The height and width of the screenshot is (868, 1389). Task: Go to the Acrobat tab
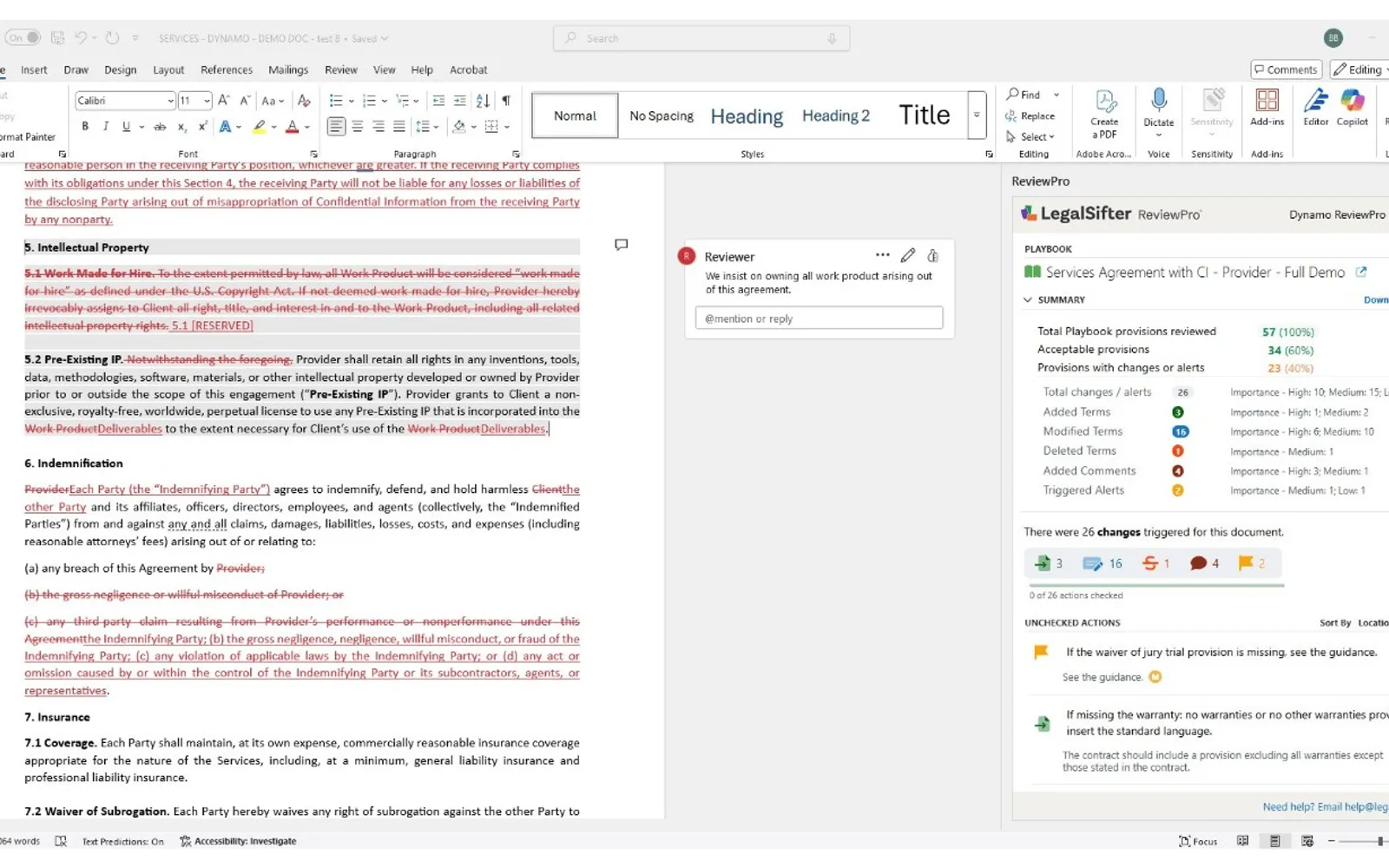[469, 70]
